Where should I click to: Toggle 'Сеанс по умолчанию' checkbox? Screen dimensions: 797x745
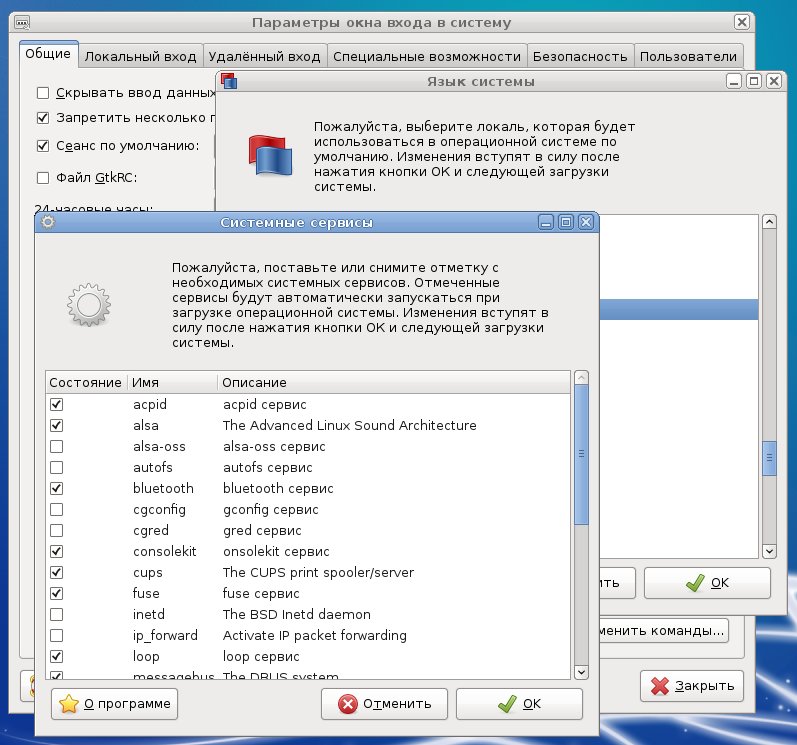point(43,146)
